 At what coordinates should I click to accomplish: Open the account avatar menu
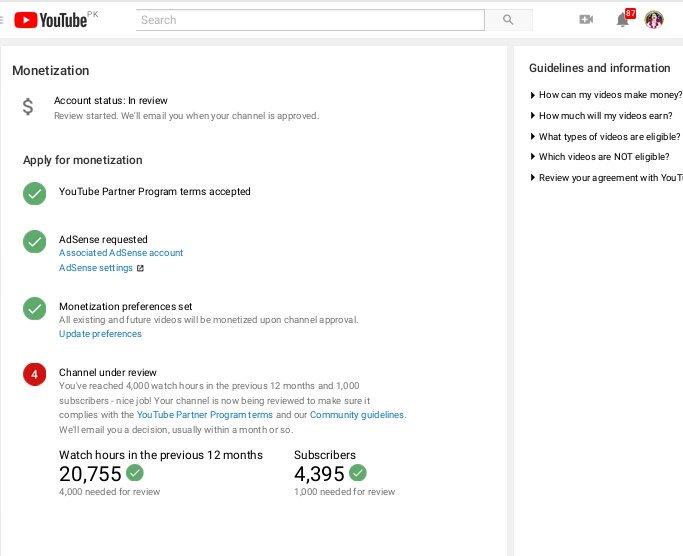(x=654, y=20)
